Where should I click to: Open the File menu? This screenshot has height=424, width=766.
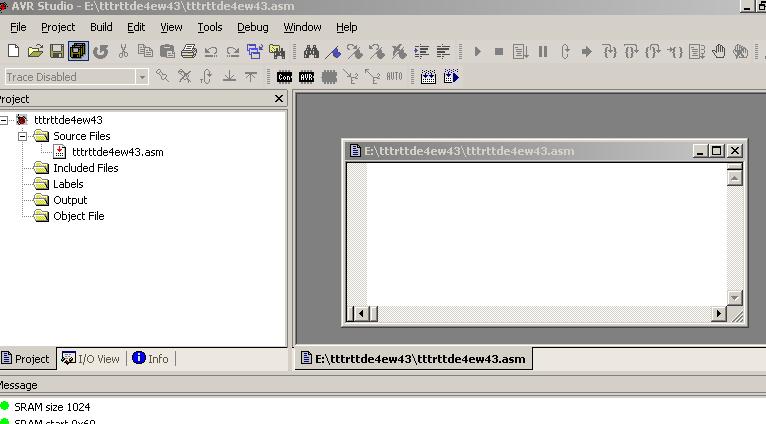click(18, 27)
